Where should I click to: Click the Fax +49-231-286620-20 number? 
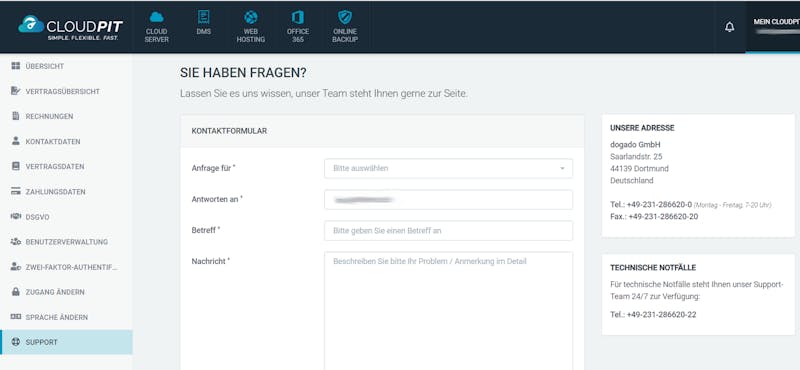663,217
